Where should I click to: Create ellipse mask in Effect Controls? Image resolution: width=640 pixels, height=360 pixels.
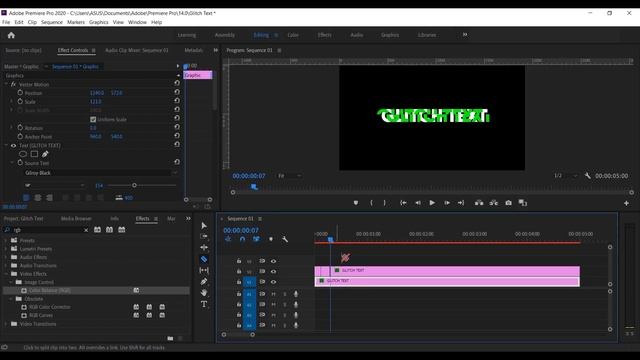(23, 154)
